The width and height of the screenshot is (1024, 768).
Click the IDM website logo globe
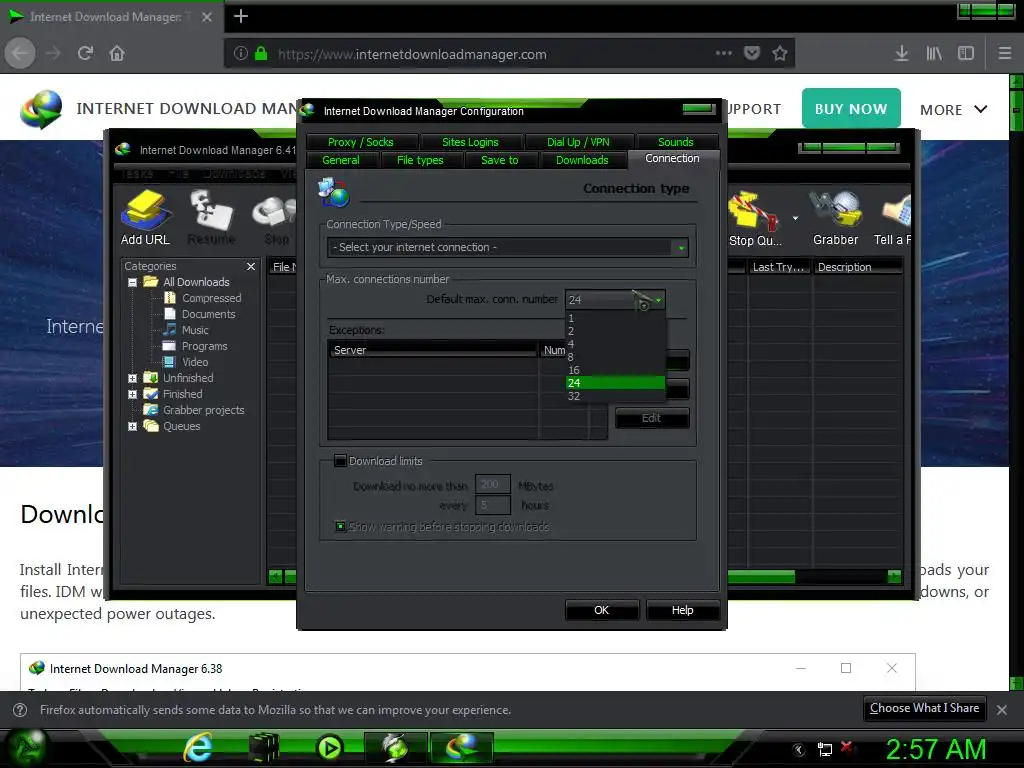[x=41, y=109]
